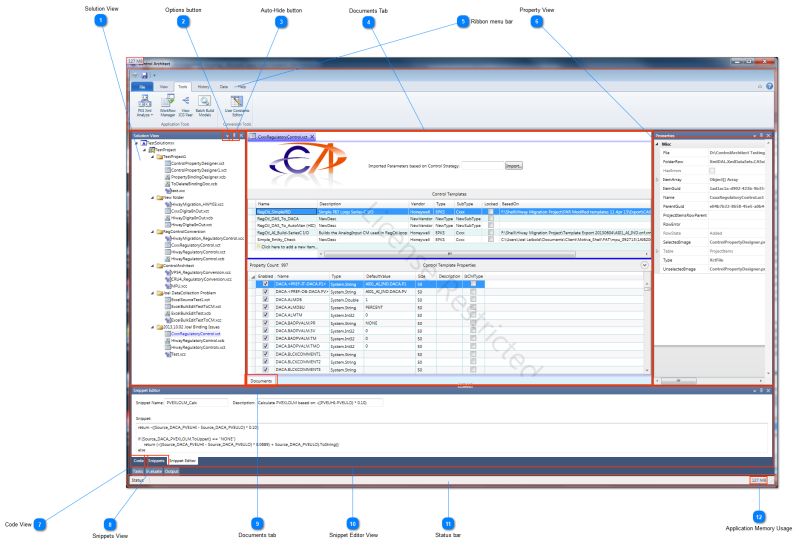Toggle Enabled checkbox for DACA.BADPVALM.PR
The height and width of the screenshot is (546, 799).
click(265, 323)
